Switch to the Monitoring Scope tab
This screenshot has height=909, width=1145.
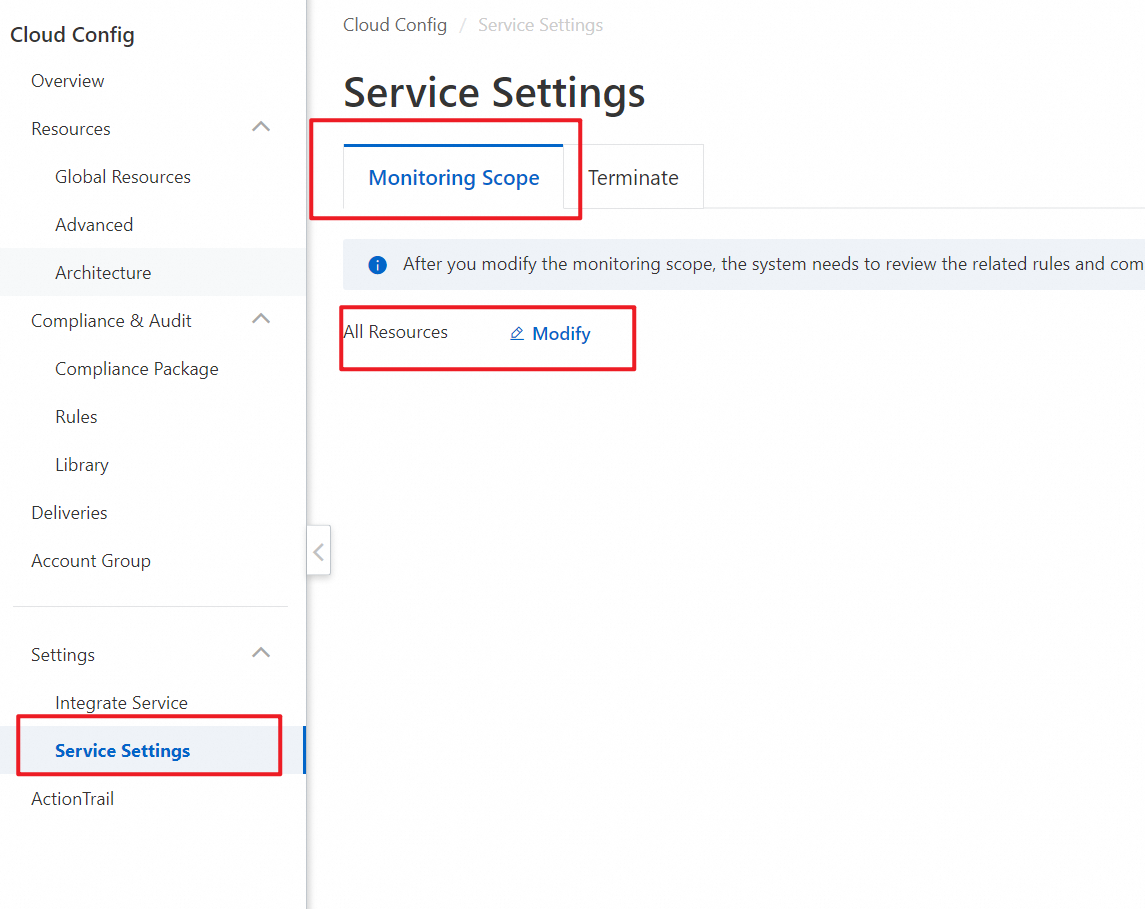pyautogui.click(x=453, y=177)
